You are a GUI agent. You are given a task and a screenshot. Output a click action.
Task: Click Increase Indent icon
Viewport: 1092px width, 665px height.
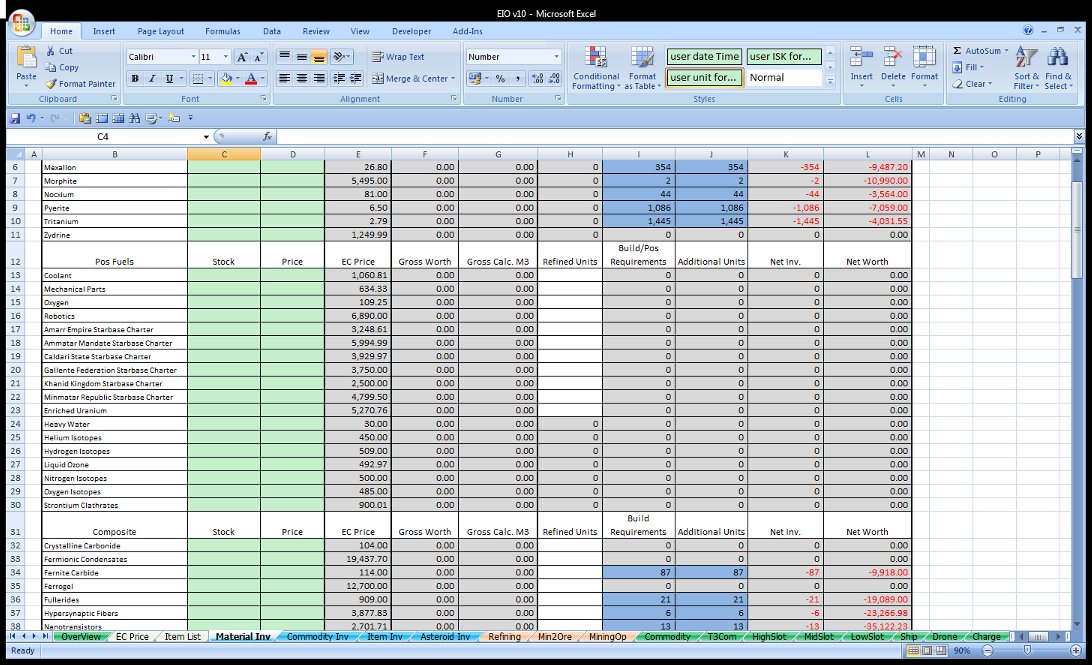point(356,79)
